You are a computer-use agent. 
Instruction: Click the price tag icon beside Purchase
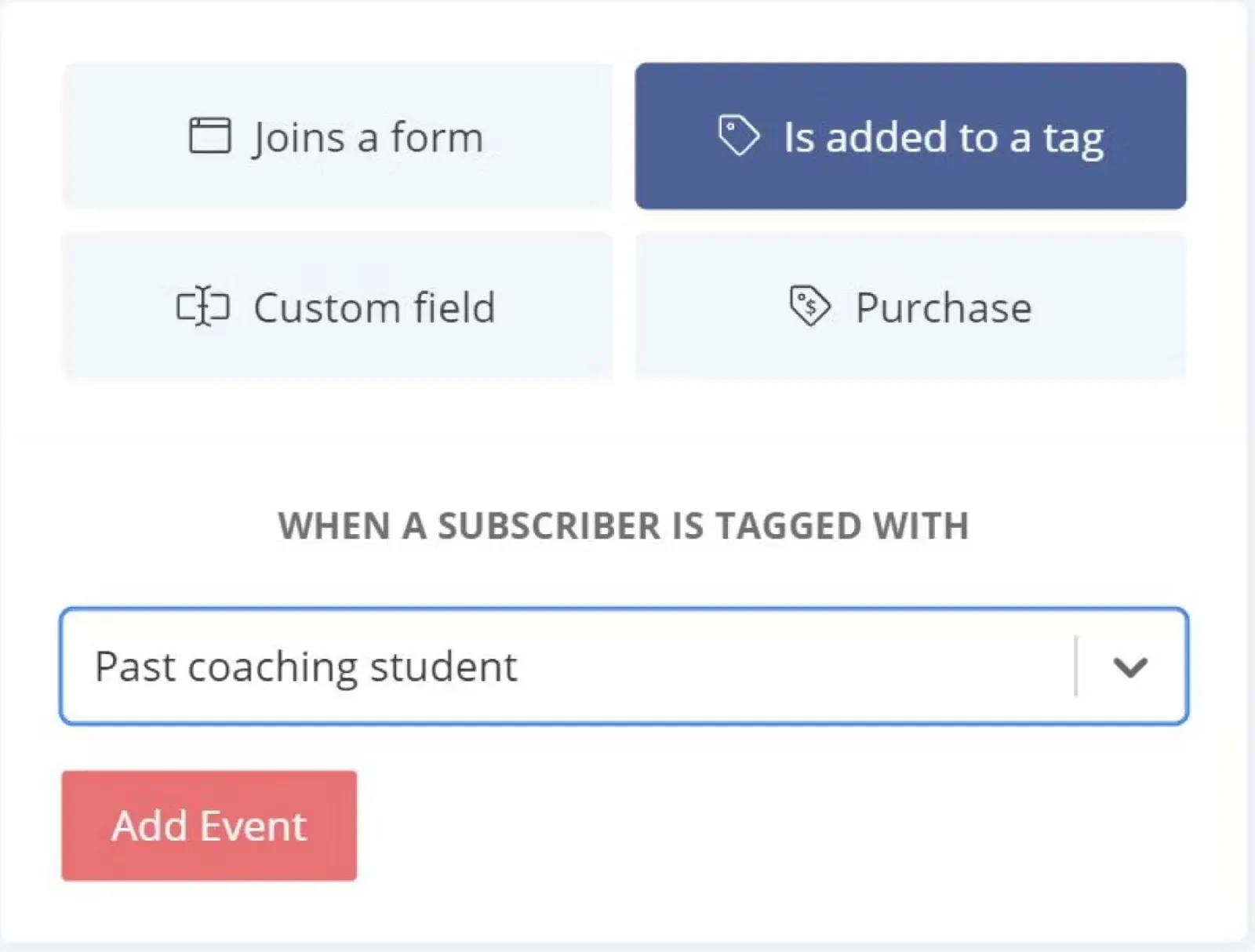coord(809,305)
